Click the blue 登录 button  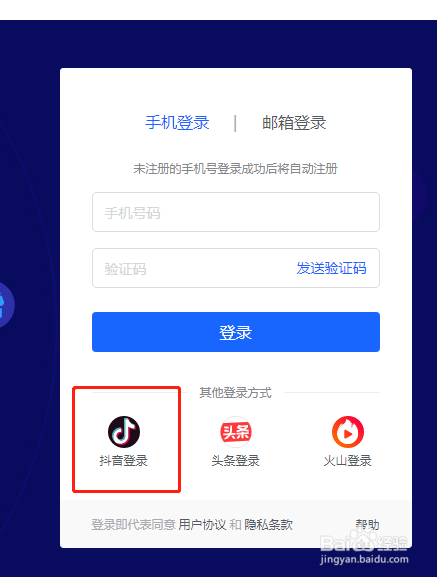(x=236, y=332)
